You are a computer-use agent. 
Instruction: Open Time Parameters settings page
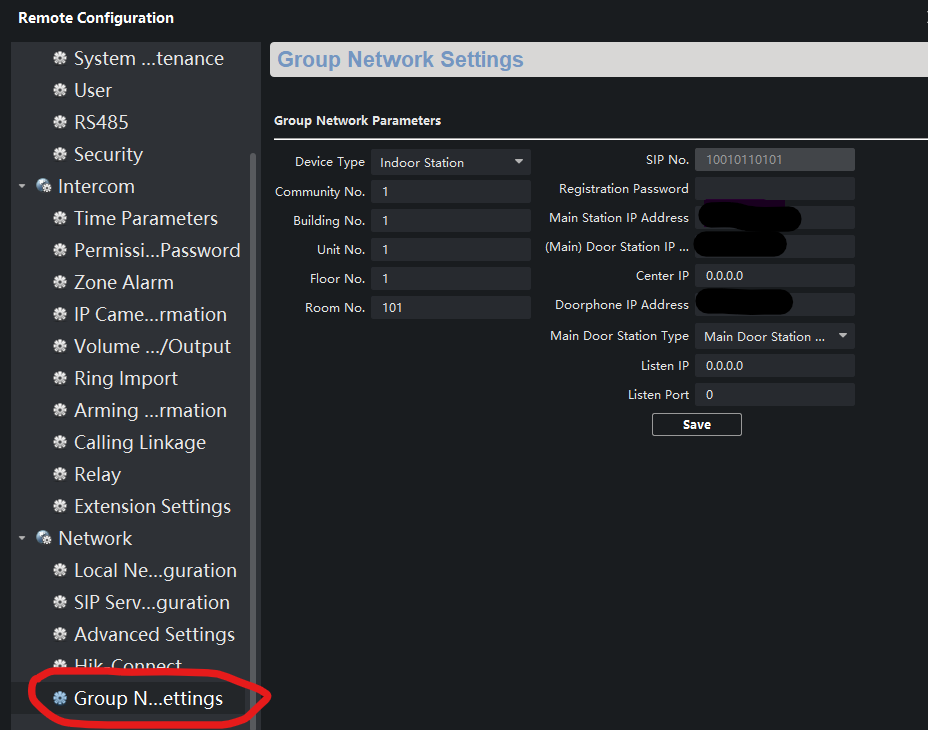pos(145,219)
